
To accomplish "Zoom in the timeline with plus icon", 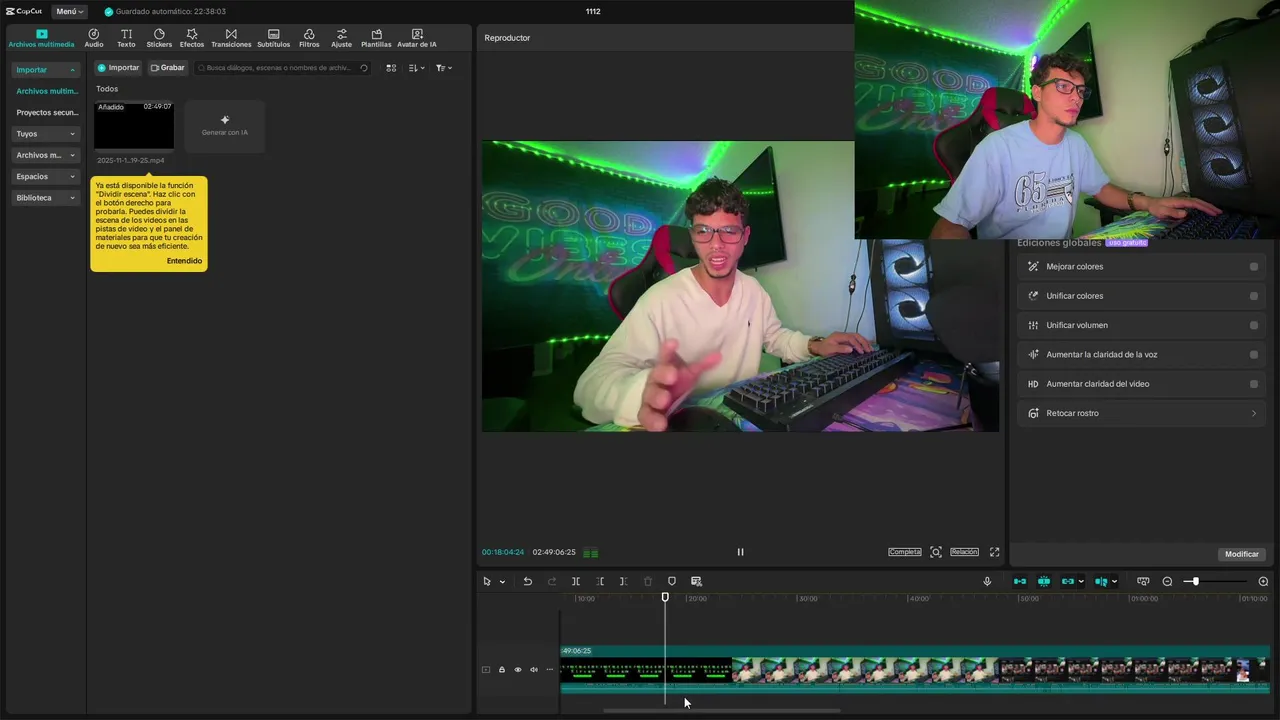I will (x=1263, y=581).
